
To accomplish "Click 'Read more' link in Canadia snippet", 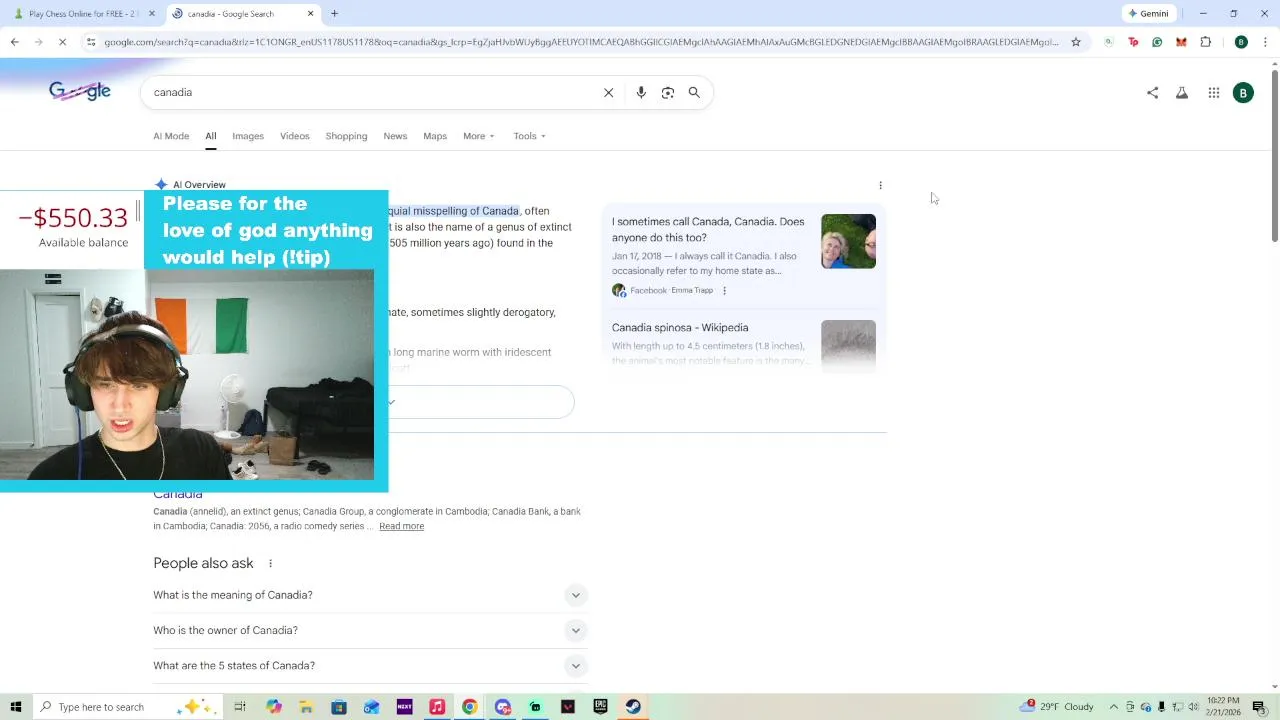I will coord(401,526).
